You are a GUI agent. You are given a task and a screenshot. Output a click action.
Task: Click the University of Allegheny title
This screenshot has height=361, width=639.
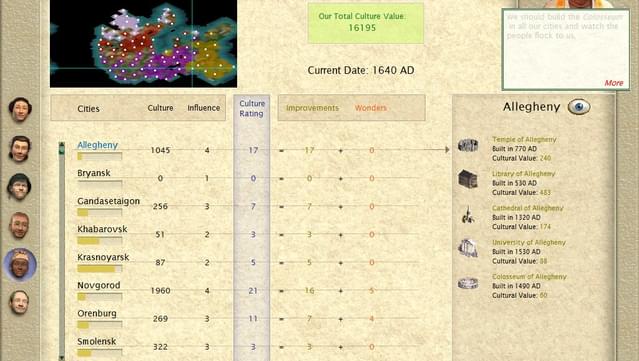(529, 242)
